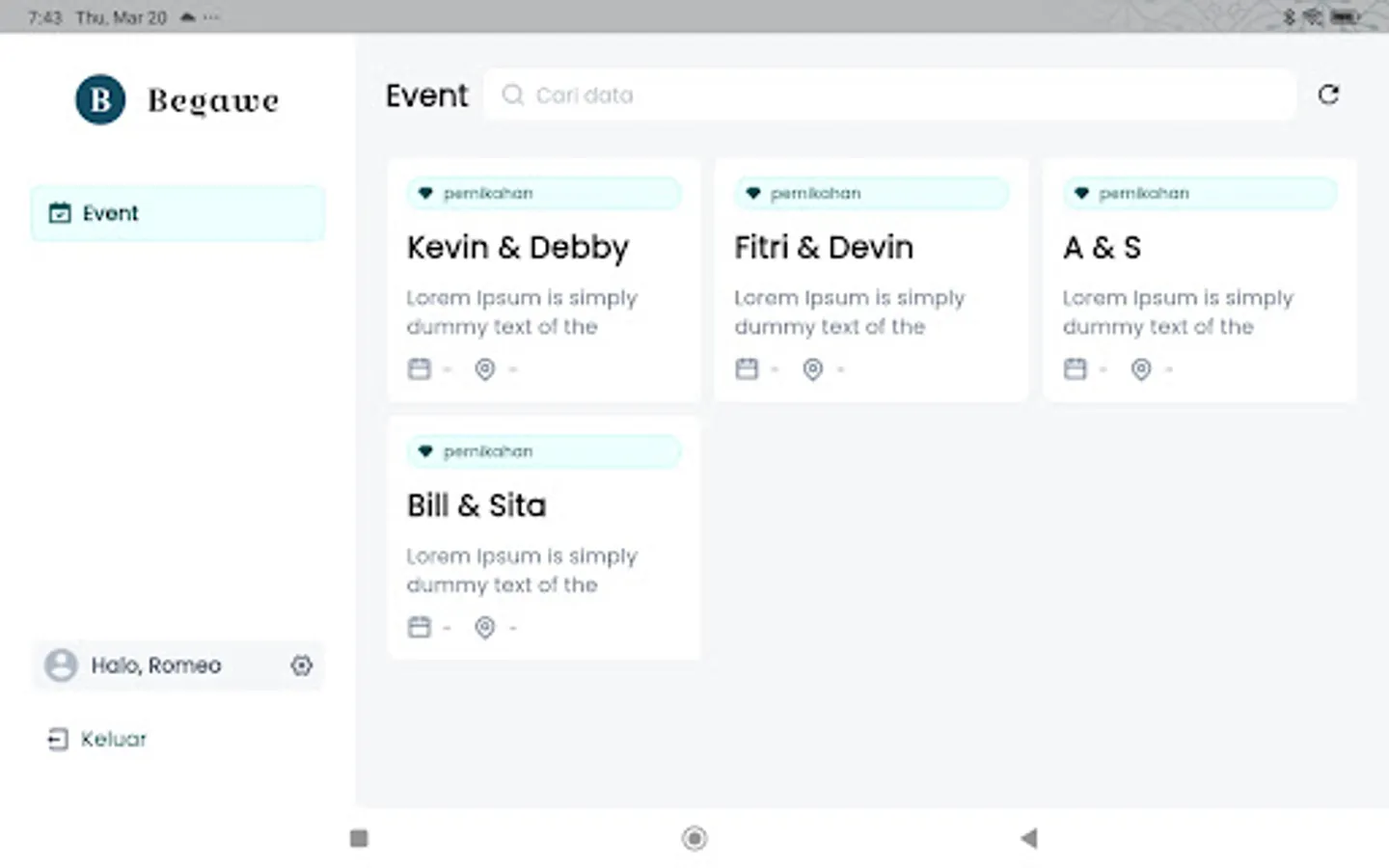This screenshot has height=868, width=1389.
Task: Click the calendar icon on Kevin & Debby card
Action: tap(419, 368)
